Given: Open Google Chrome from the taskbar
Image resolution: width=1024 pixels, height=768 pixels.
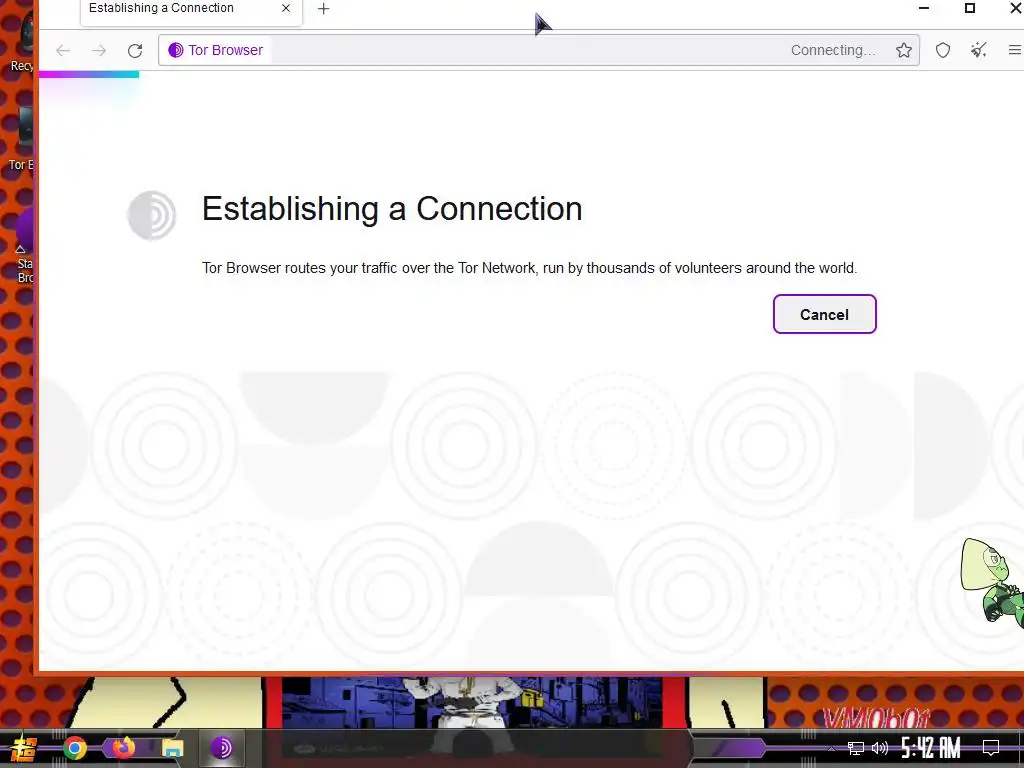Looking at the screenshot, I should point(75,748).
